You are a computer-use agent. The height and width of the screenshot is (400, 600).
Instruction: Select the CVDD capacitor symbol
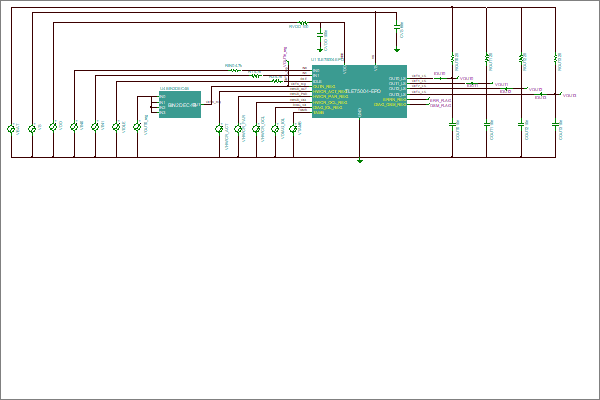(320, 35)
